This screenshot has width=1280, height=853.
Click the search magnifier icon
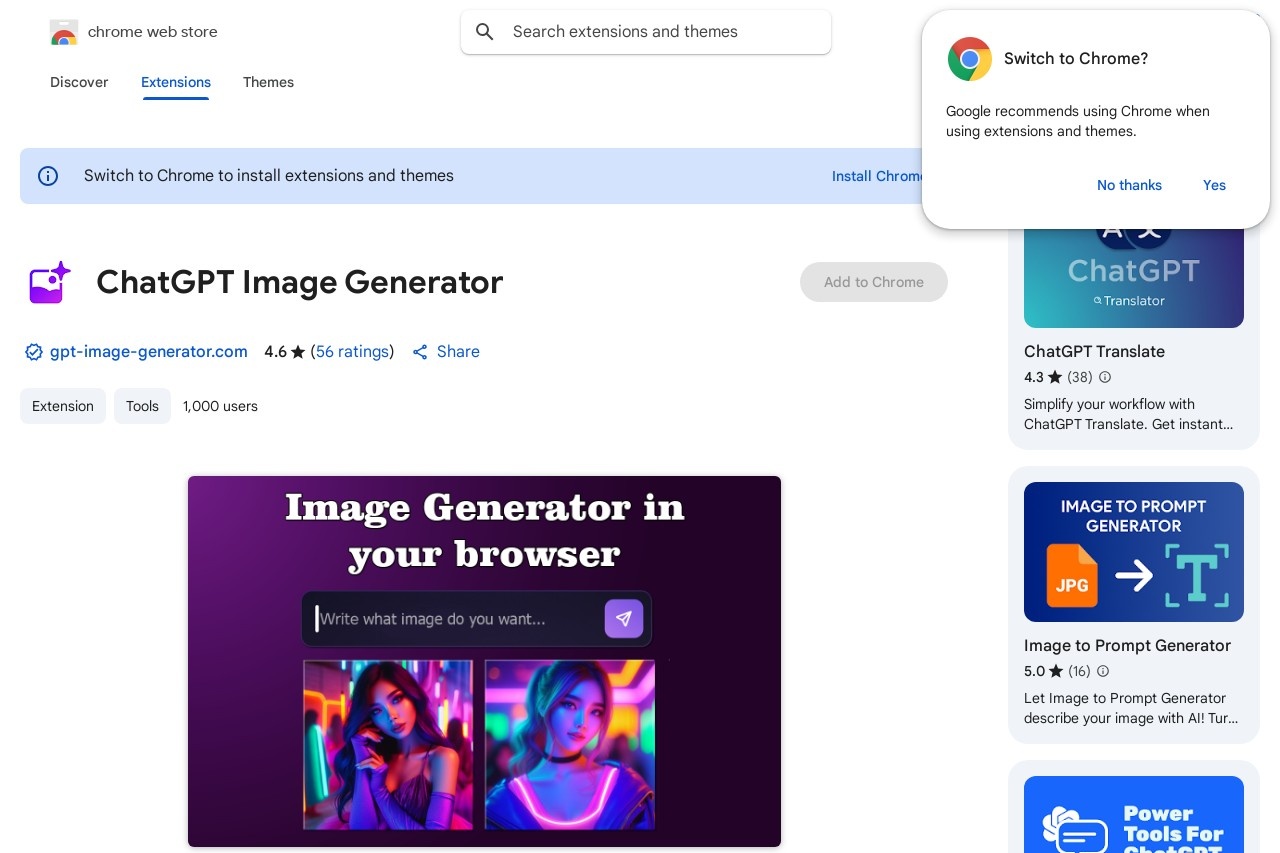(x=485, y=32)
